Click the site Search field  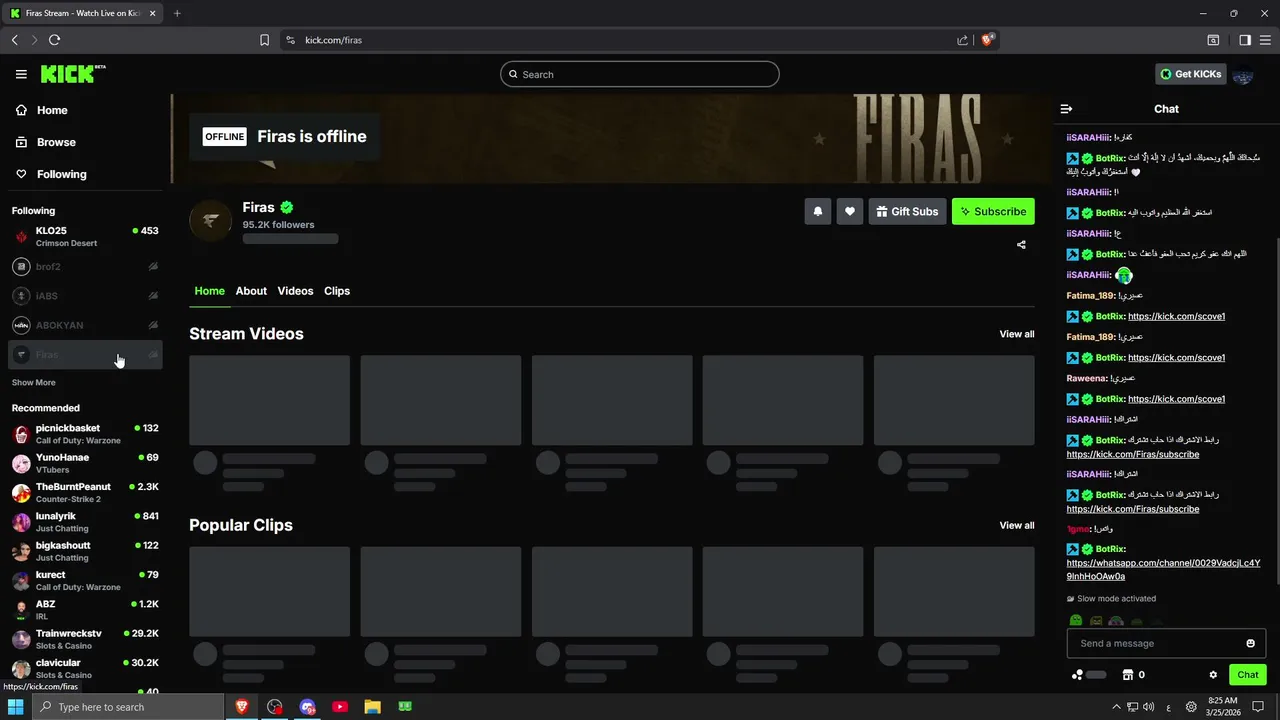tap(640, 74)
